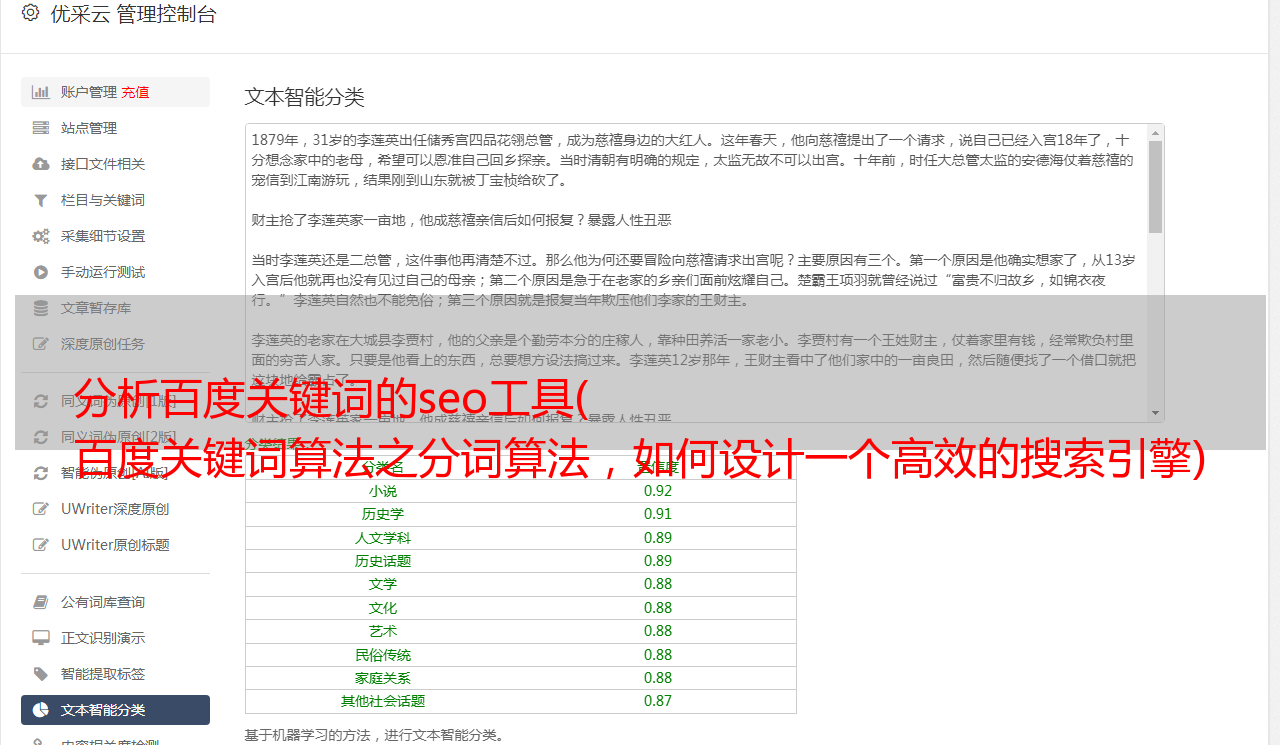The height and width of the screenshot is (745, 1280).
Task: Open 站点管理 via its server icon
Action: pyautogui.click(x=41, y=128)
